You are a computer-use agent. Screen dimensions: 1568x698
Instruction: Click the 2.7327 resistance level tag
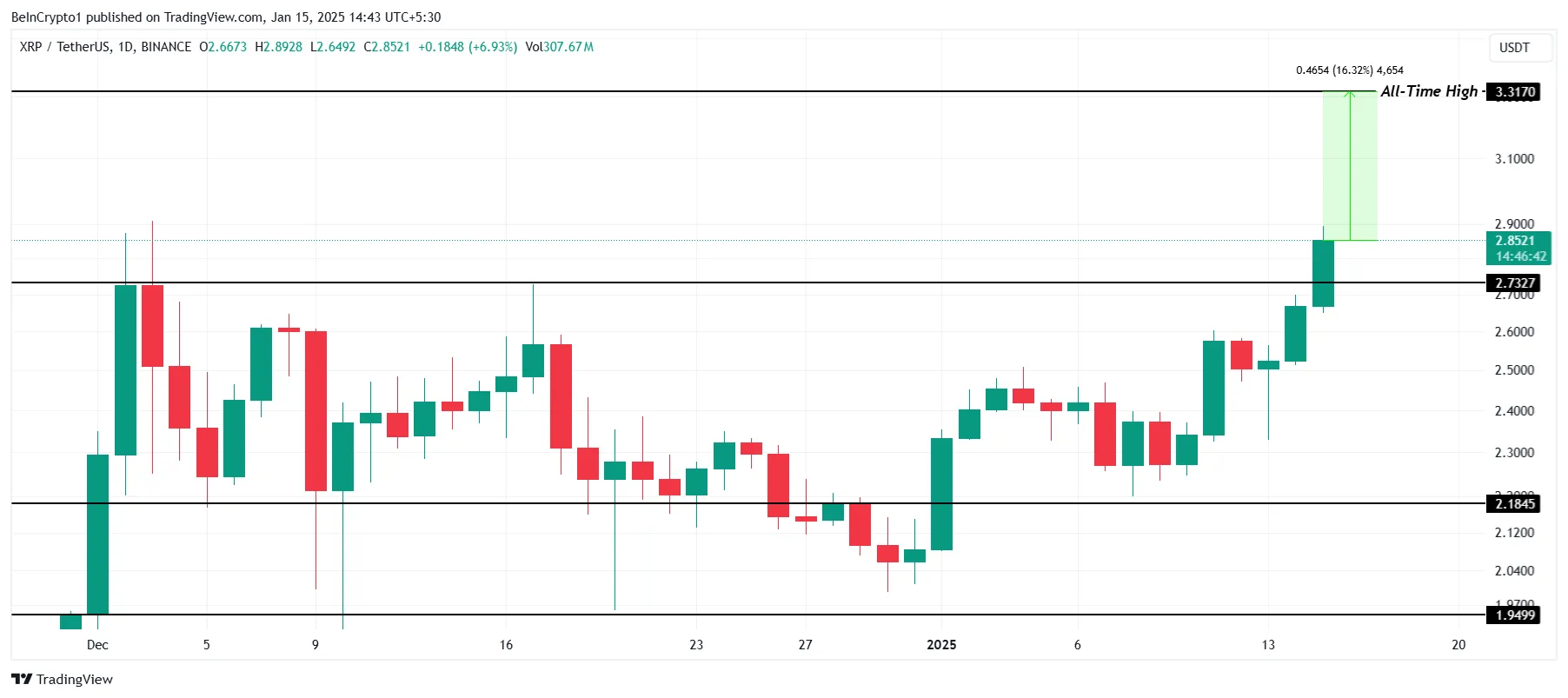1513,283
